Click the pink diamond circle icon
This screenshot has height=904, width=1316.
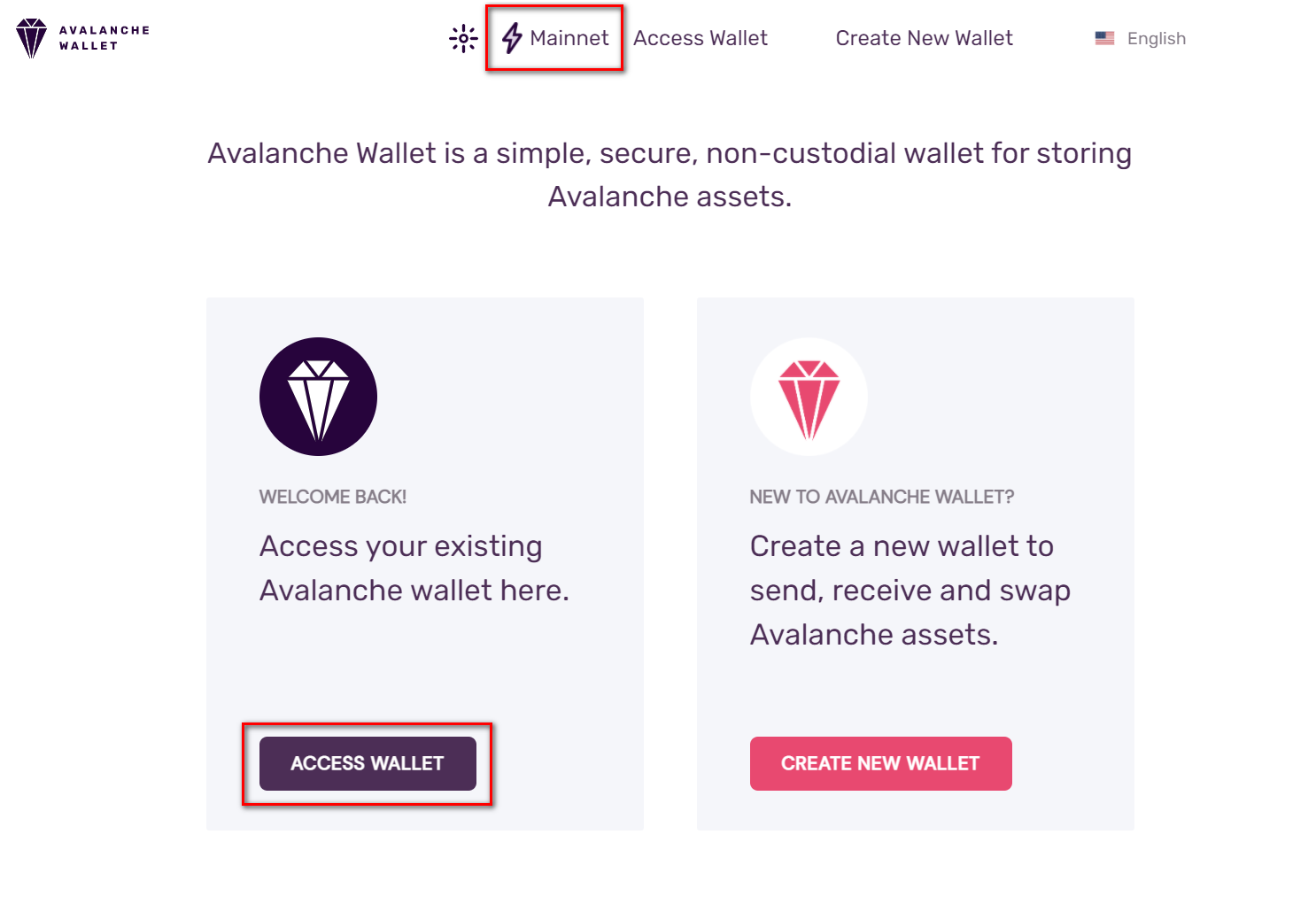[809, 397]
